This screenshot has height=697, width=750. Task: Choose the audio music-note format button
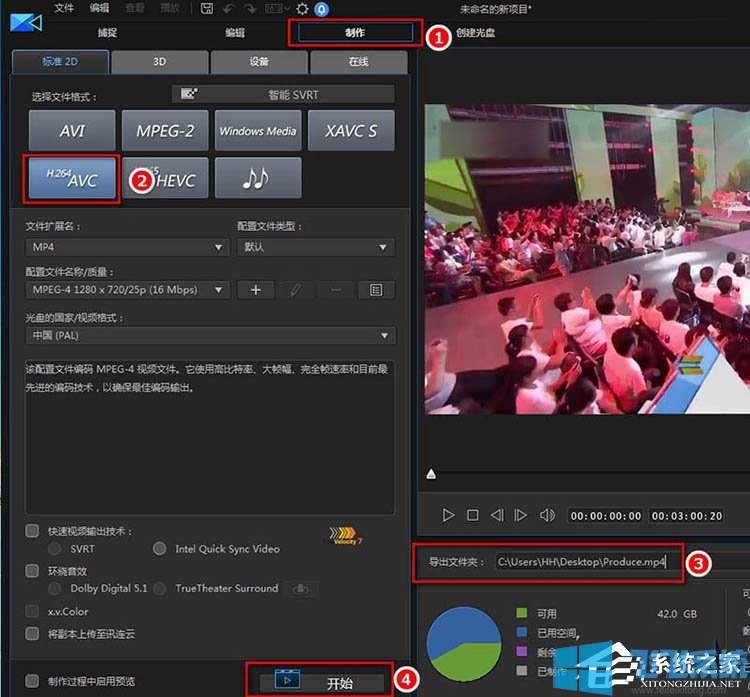coord(258,178)
